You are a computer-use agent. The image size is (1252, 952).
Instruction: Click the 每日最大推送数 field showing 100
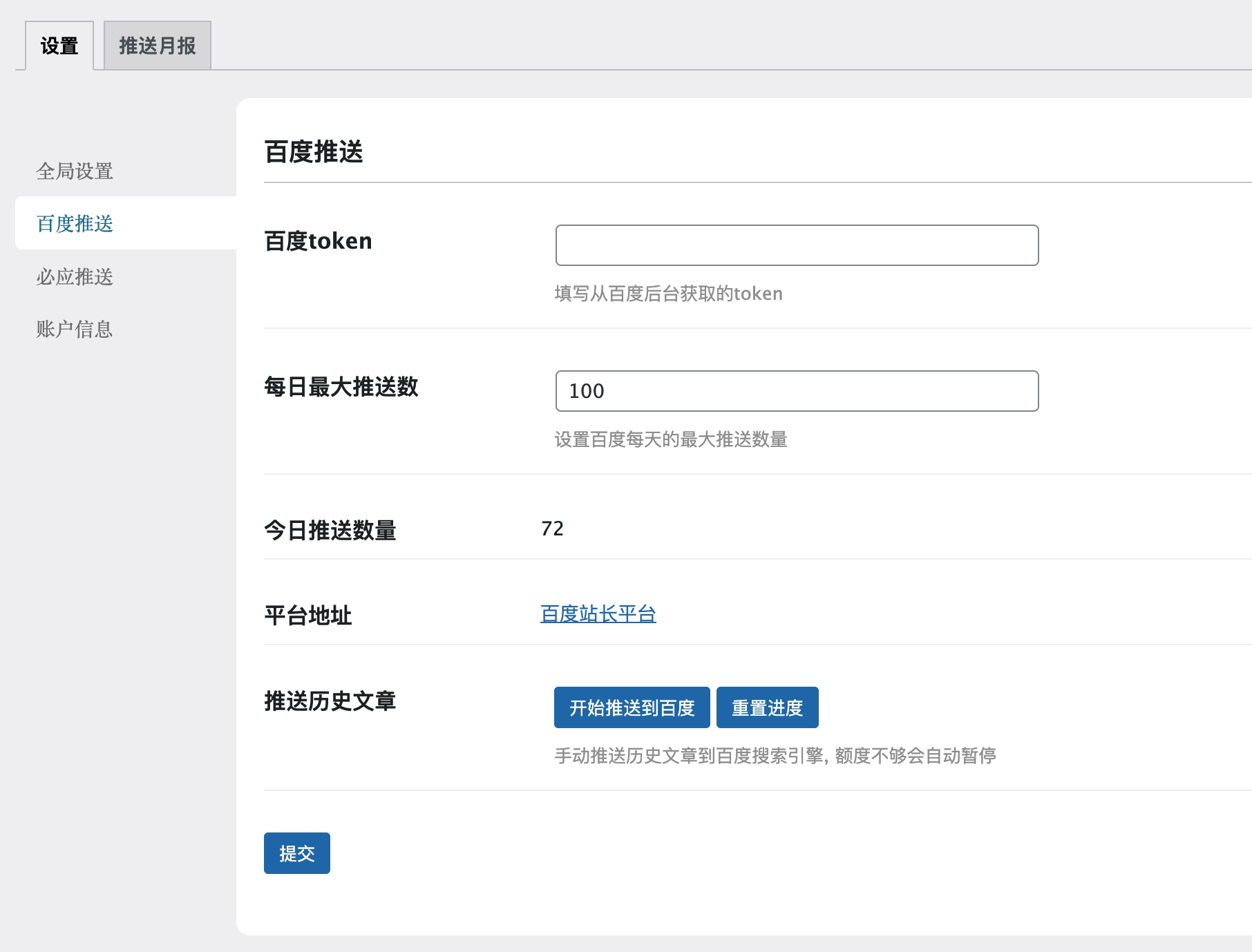pos(797,391)
